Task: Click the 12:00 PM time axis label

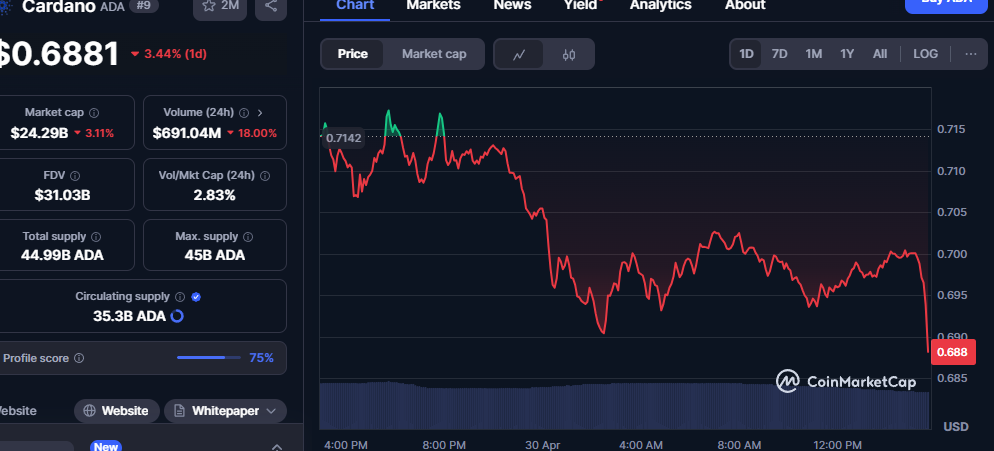Action: click(839, 445)
